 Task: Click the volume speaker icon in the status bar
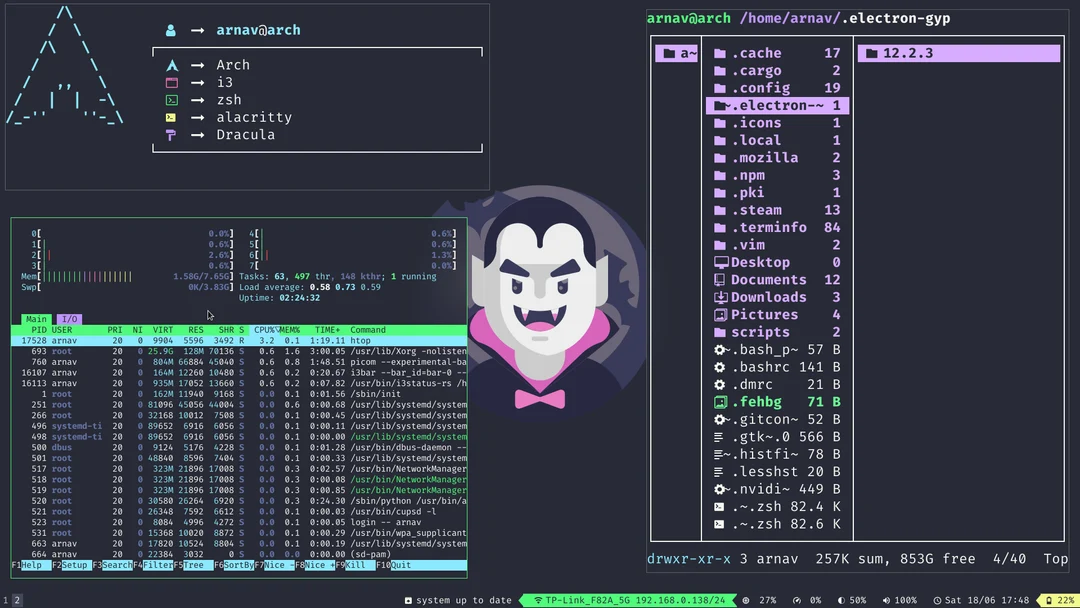tap(887, 600)
